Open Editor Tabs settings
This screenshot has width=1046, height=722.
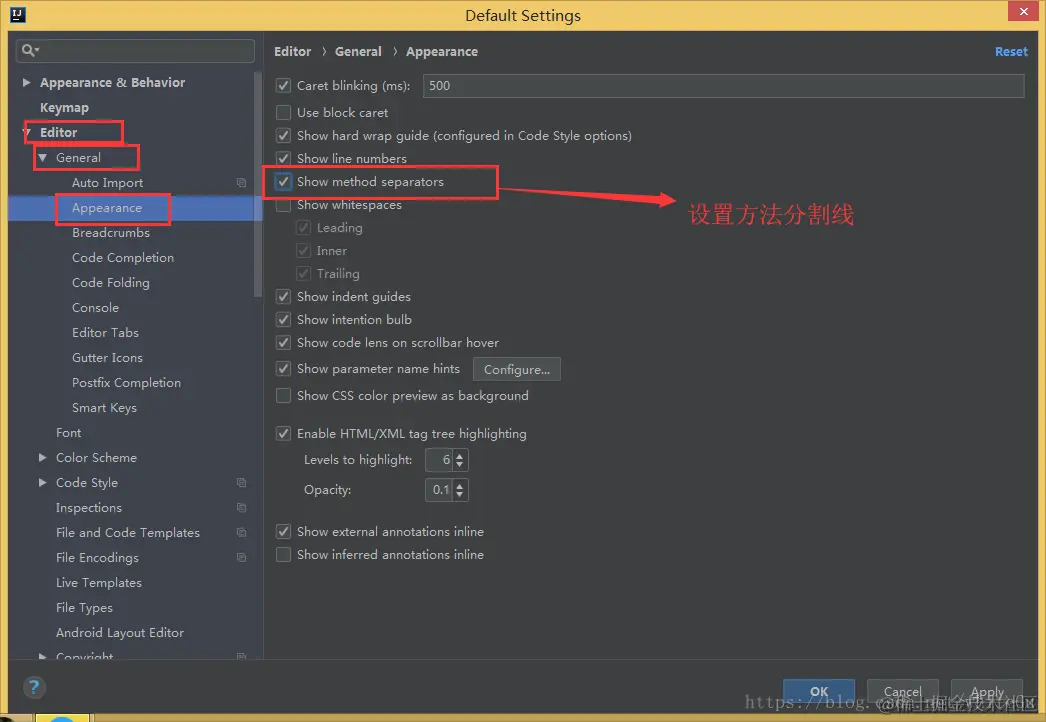[105, 332]
